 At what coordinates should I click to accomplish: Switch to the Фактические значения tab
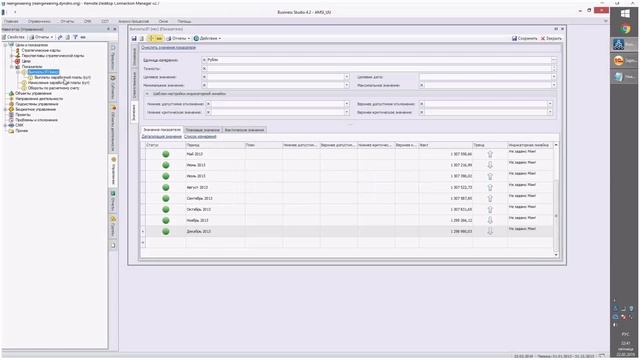[244, 130]
